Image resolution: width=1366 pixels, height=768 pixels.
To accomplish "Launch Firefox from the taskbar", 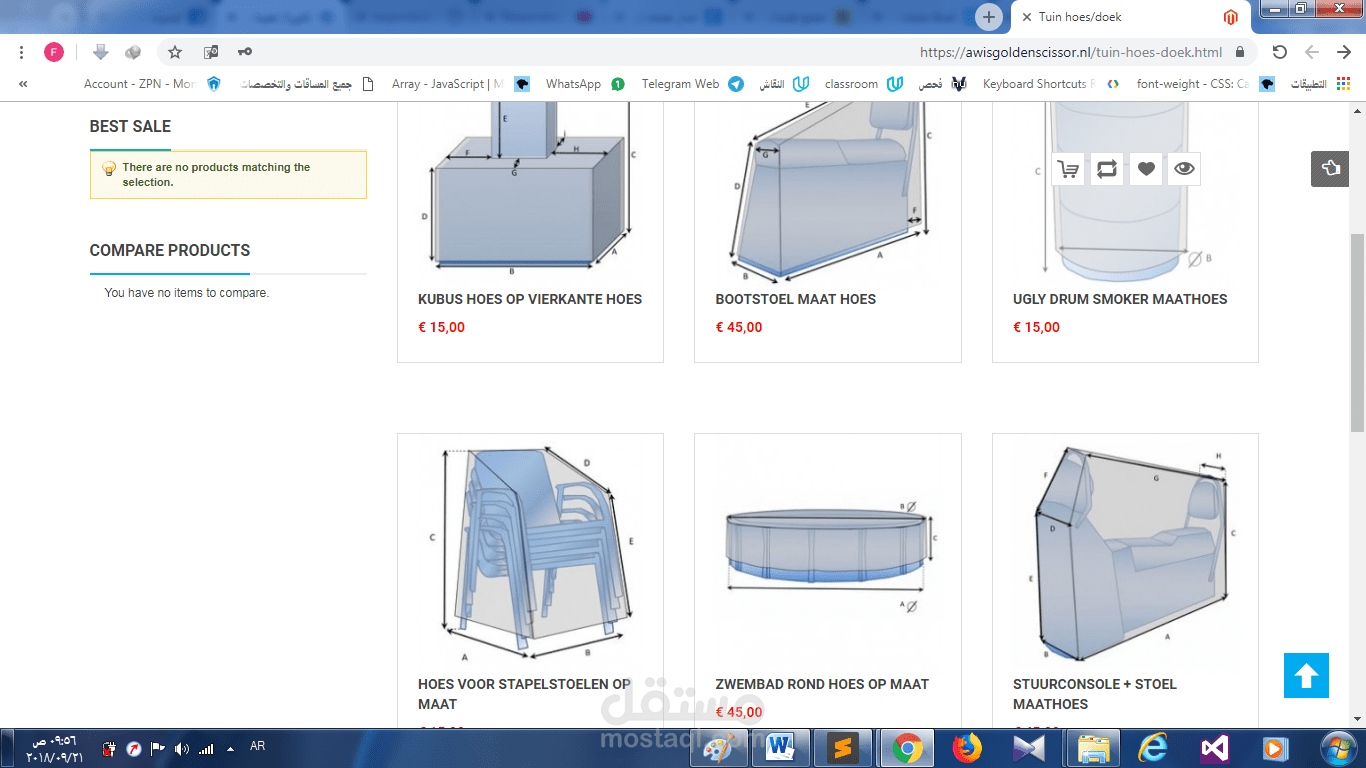I will point(967,747).
